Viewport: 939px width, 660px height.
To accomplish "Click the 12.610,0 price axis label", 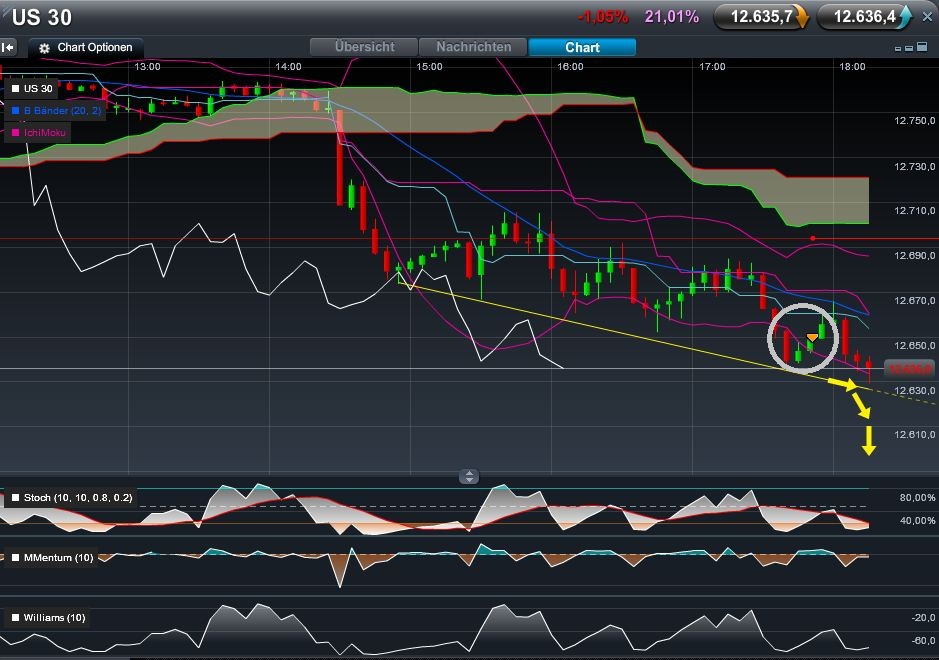I will click(x=914, y=435).
